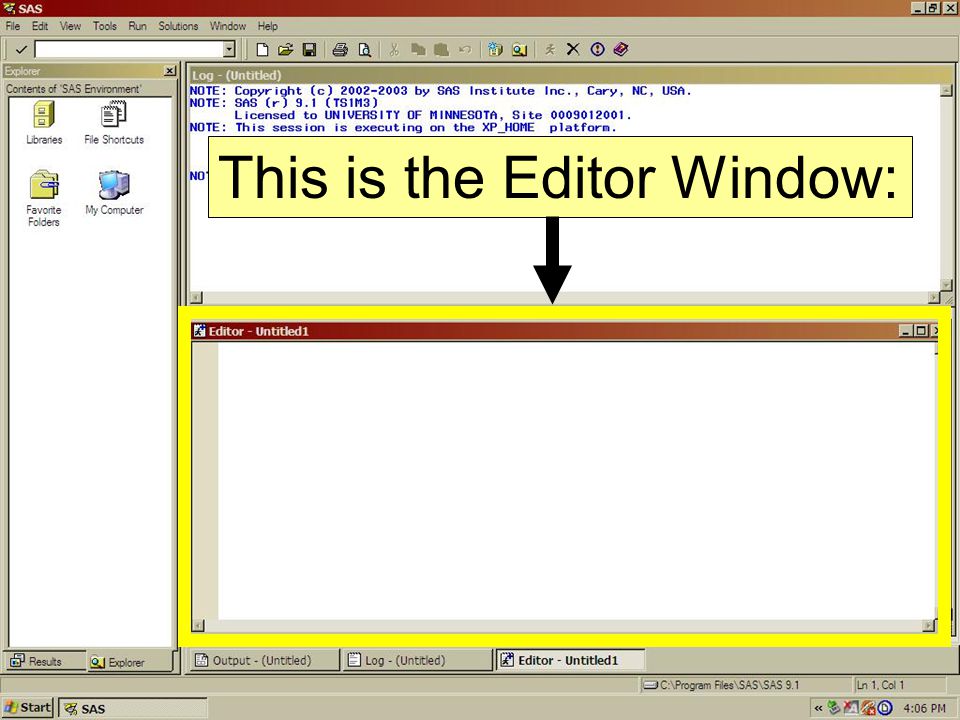960x720 pixels.
Task: Click the SAS taskbar button
Action: pyautogui.click(x=133, y=708)
